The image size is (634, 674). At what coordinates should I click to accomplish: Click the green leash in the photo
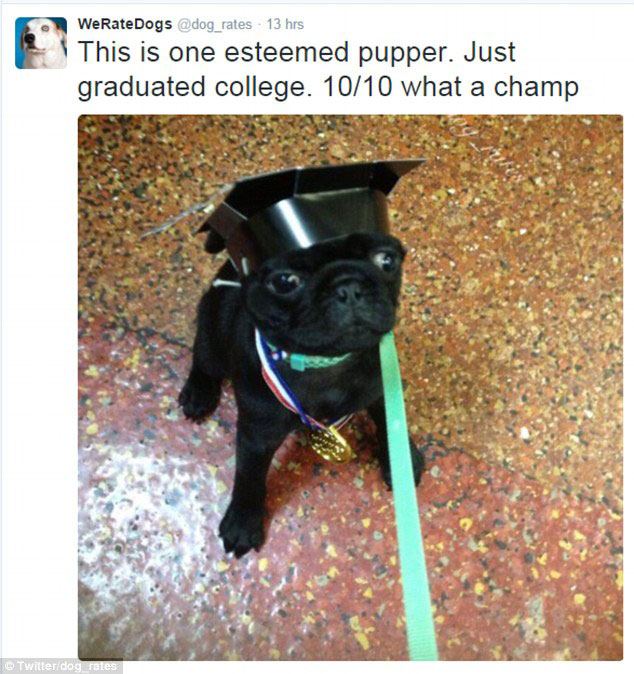[404, 494]
